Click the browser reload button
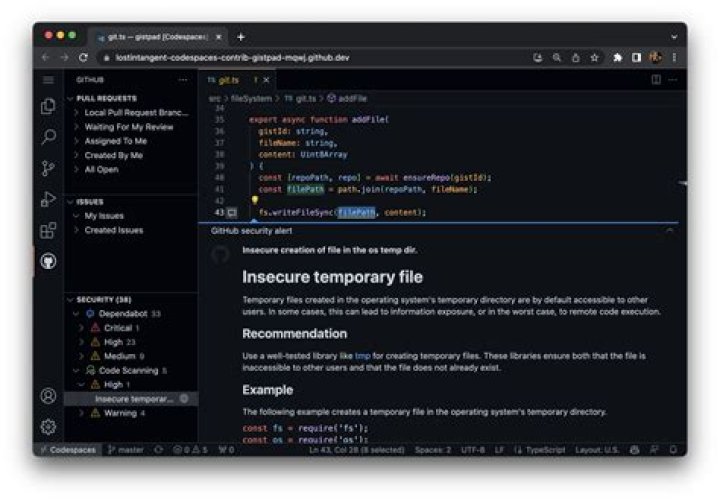The height and width of the screenshot is (500, 720). tap(83, 57)
